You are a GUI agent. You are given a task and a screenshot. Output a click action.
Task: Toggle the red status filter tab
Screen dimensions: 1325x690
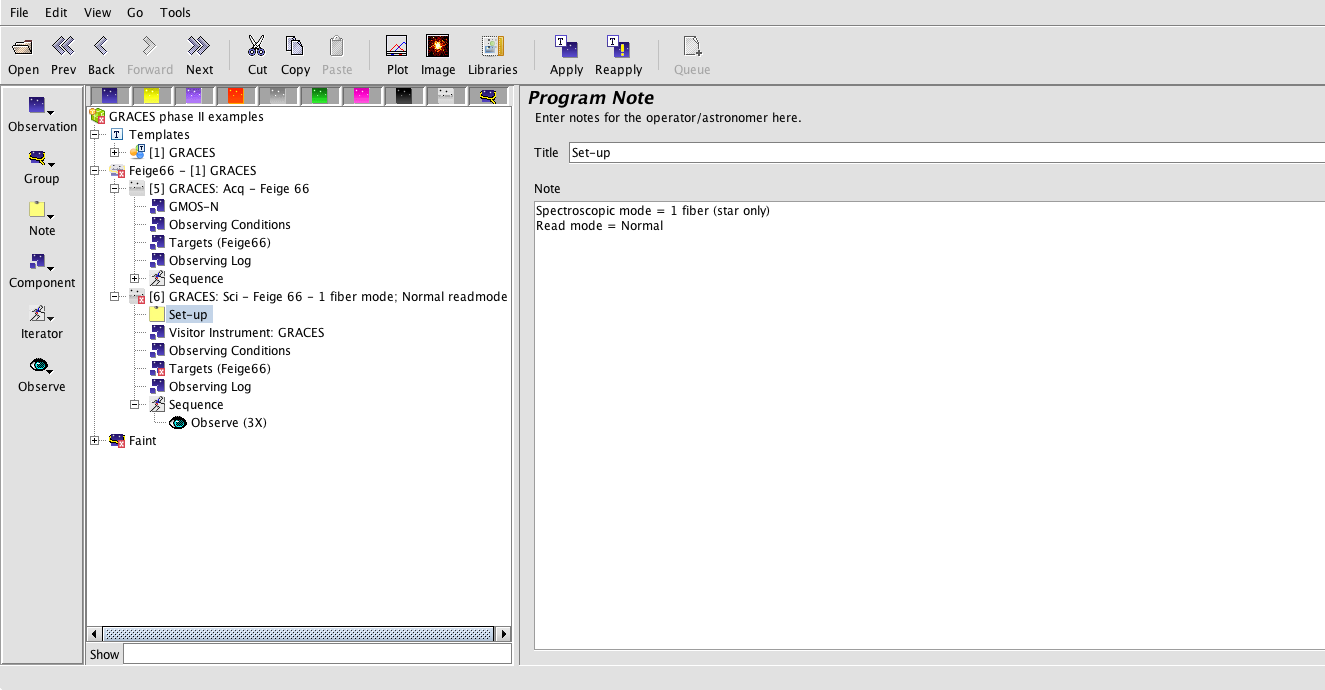[x=235, y=96]
